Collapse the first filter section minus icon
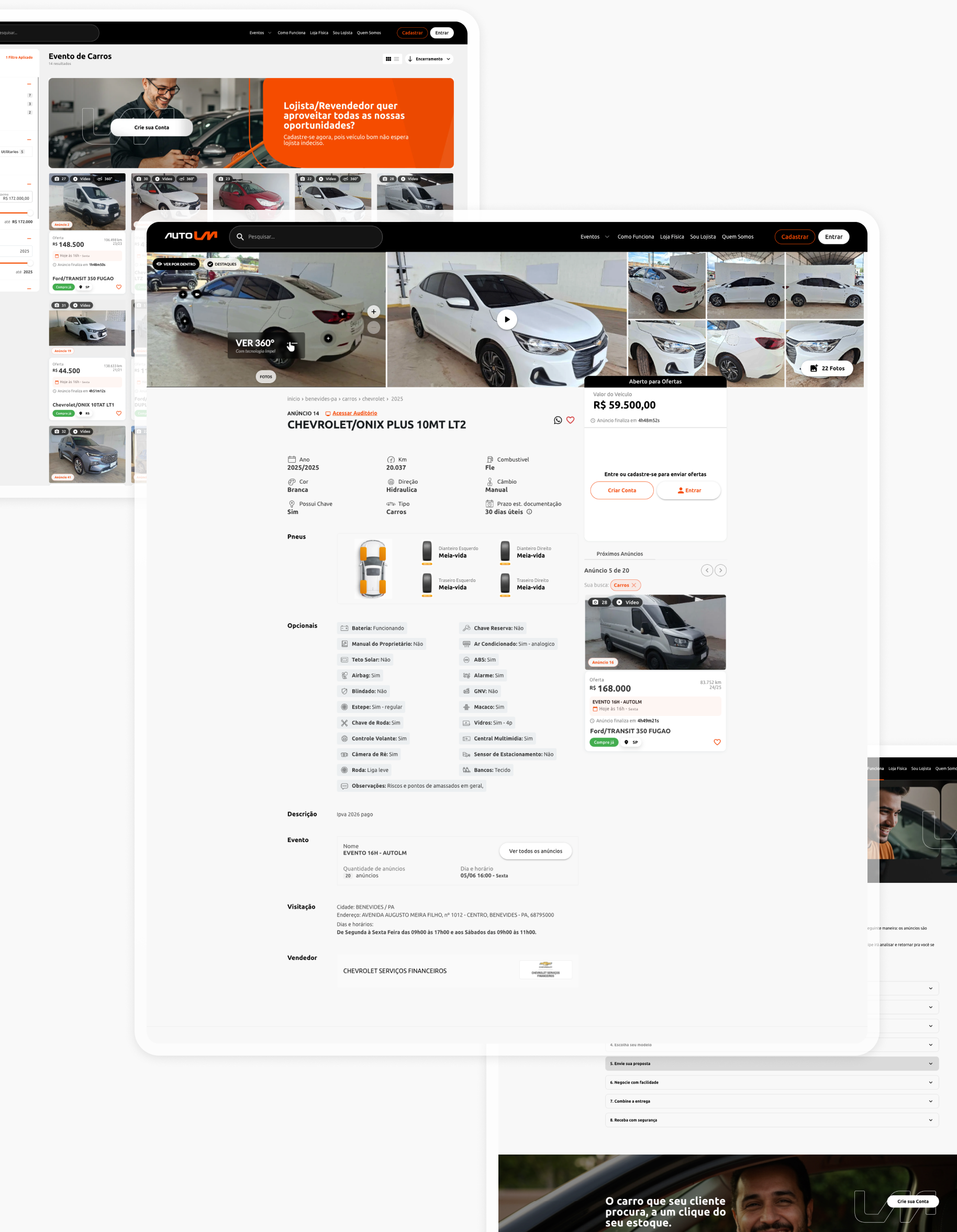Screen dimensions: 957x1232 click(x=29, y=84)
